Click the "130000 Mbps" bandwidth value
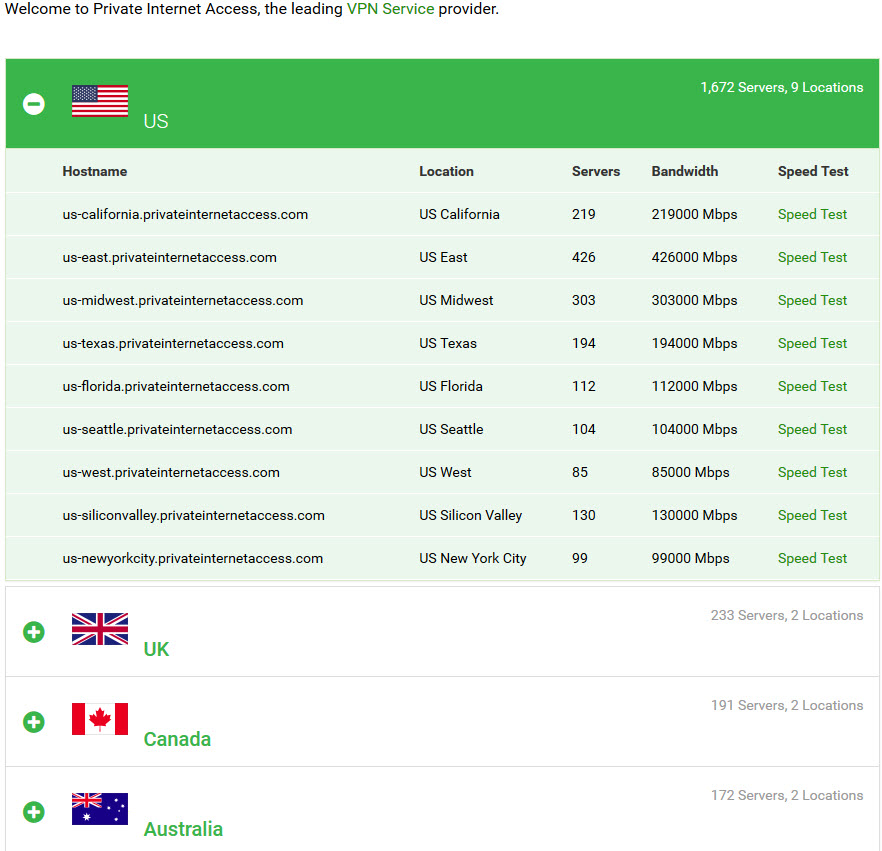Image resolution: width=882 pixels, height=851 pixels. pyautogui.click(x=694, y=515)
